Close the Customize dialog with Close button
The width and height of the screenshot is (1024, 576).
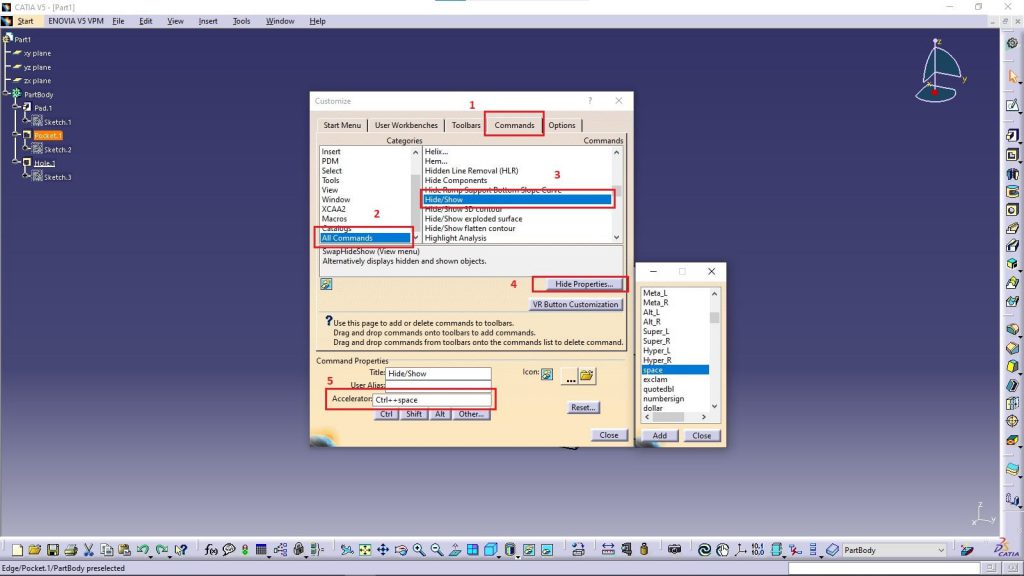point(609,435)
